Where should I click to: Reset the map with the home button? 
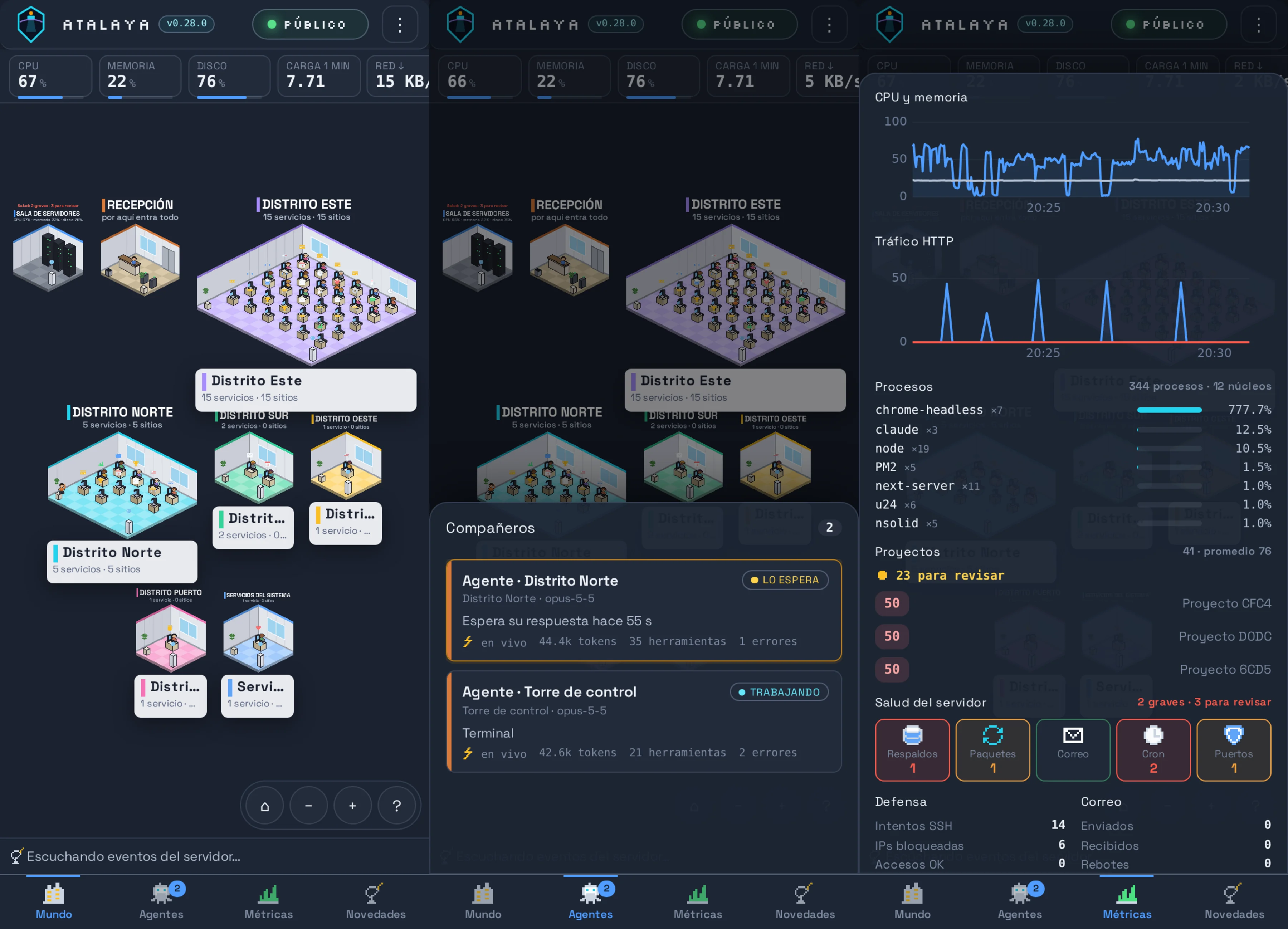265,805
